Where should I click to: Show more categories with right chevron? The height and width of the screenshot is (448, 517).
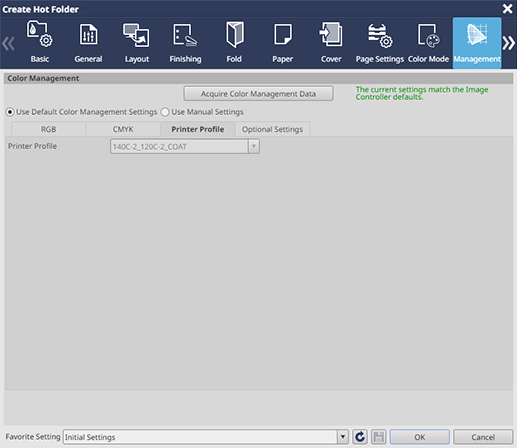coord(509,43)
